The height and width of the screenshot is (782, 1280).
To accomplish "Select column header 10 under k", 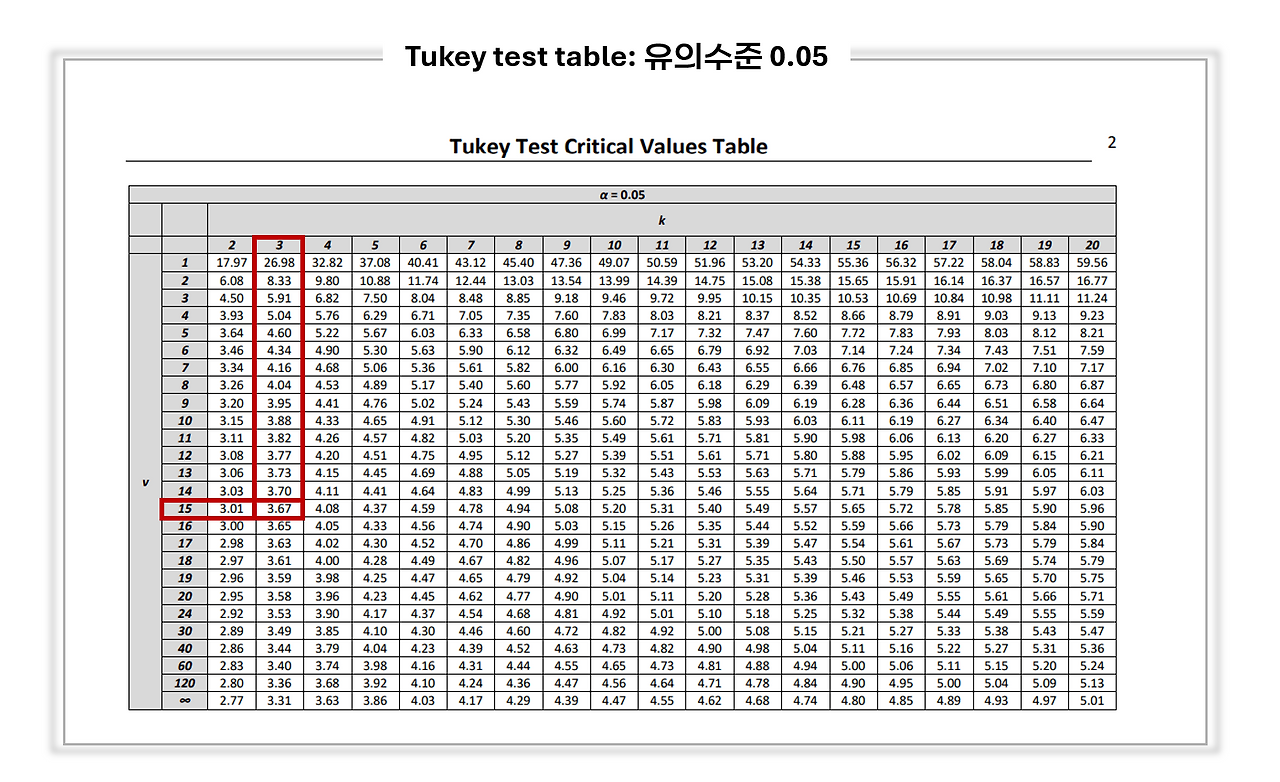I will tap(614, 245).
